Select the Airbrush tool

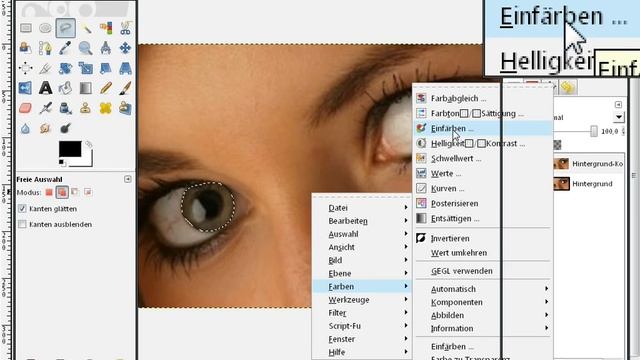coord(45,108)
